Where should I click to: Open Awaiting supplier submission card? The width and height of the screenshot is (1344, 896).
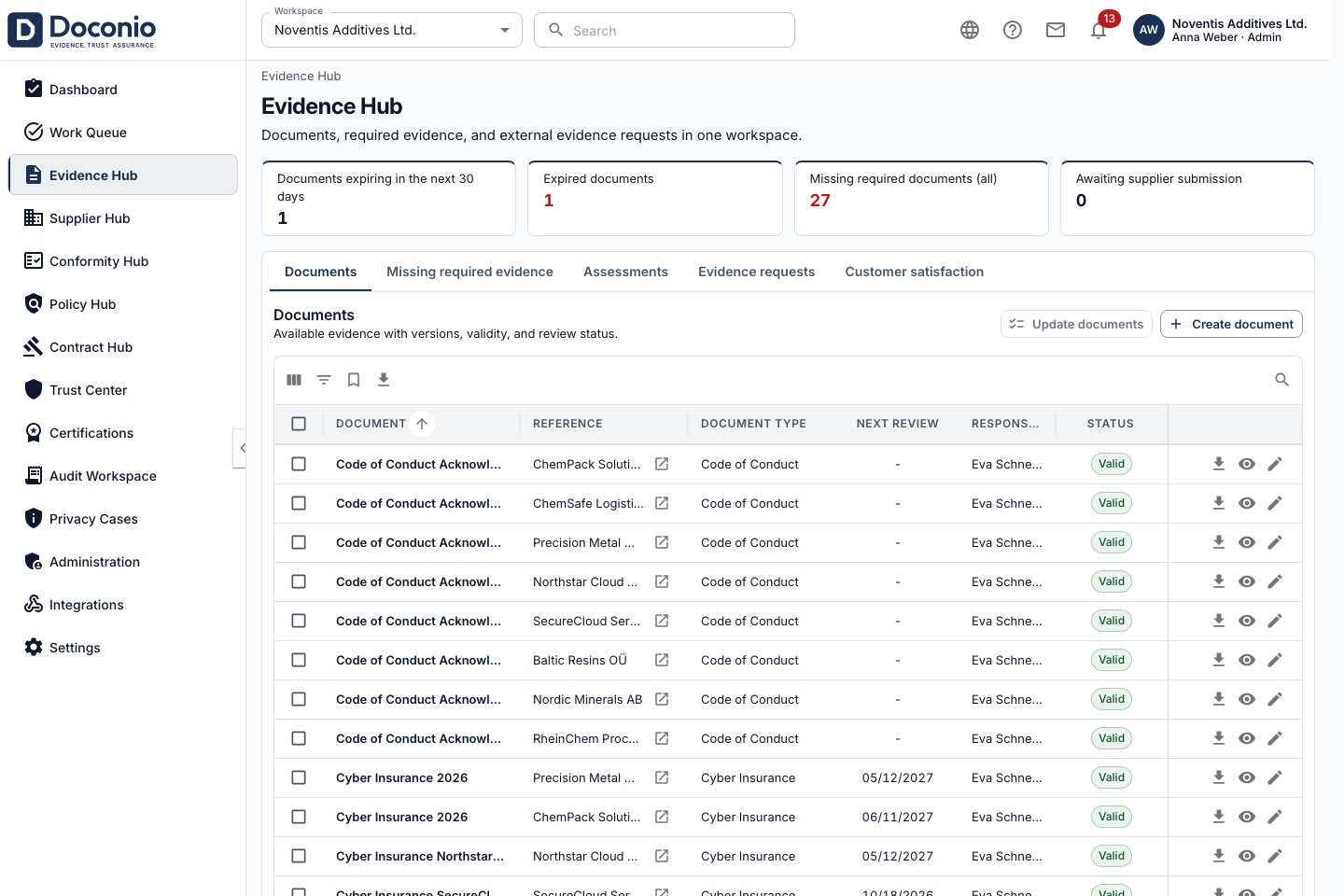coord(1187,198)
